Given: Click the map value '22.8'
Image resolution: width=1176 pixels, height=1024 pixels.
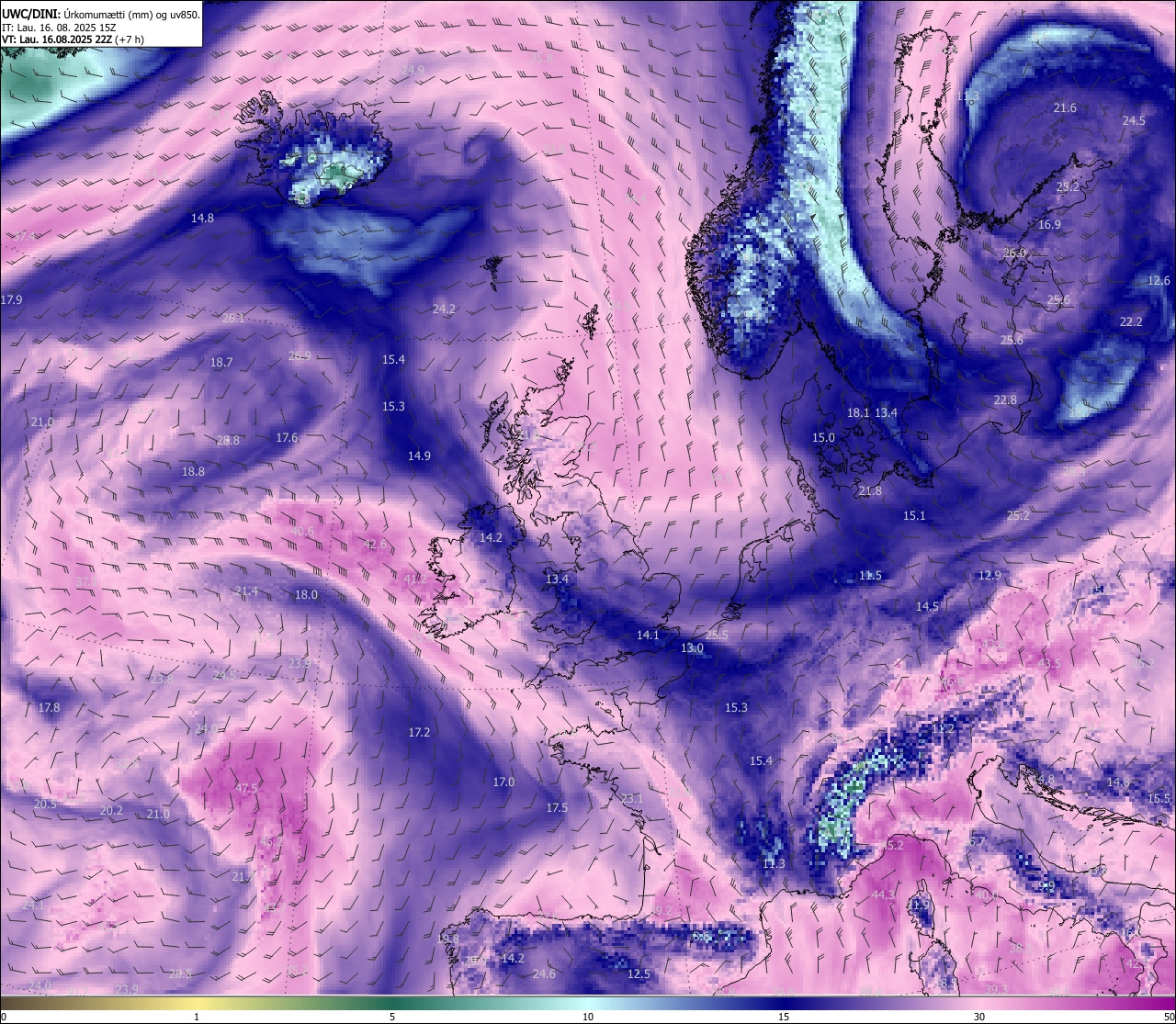Looking at the screenshot, I should coord(1005,399).
